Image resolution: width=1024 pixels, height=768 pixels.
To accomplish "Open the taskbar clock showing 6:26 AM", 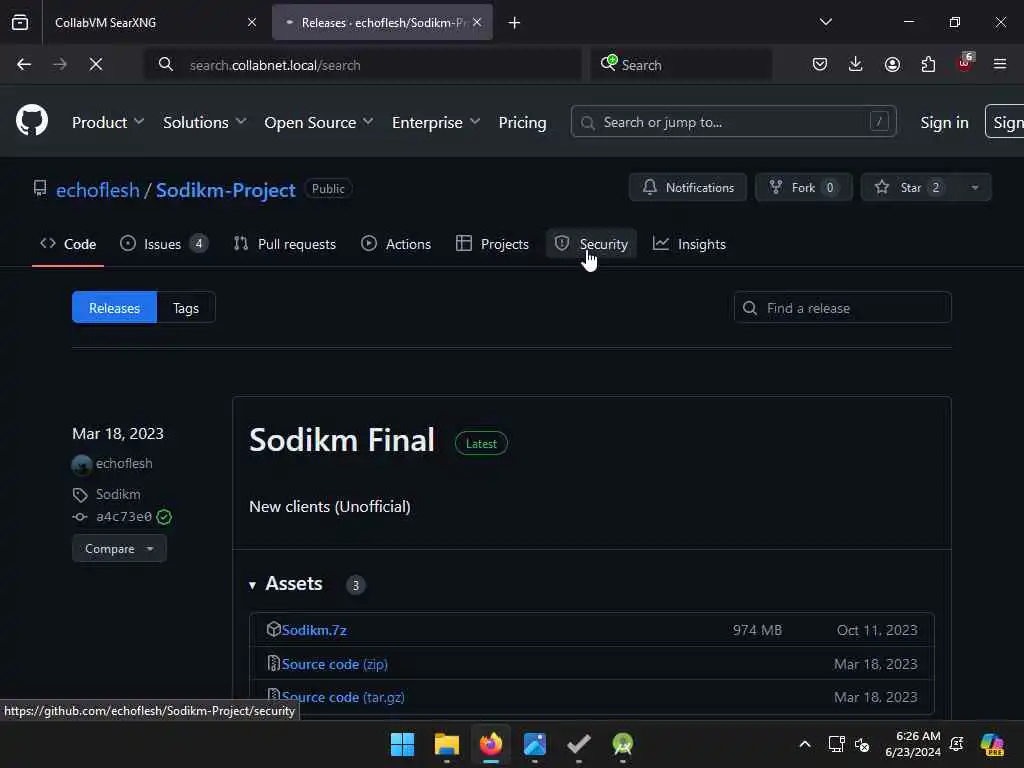I will (x=912, y=744).
